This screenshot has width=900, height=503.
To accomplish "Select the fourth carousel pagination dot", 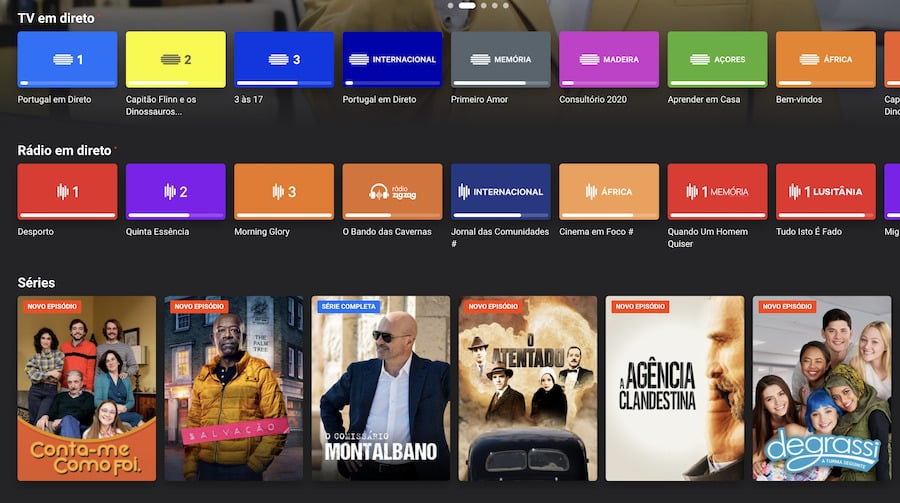I will coord(495,5).
